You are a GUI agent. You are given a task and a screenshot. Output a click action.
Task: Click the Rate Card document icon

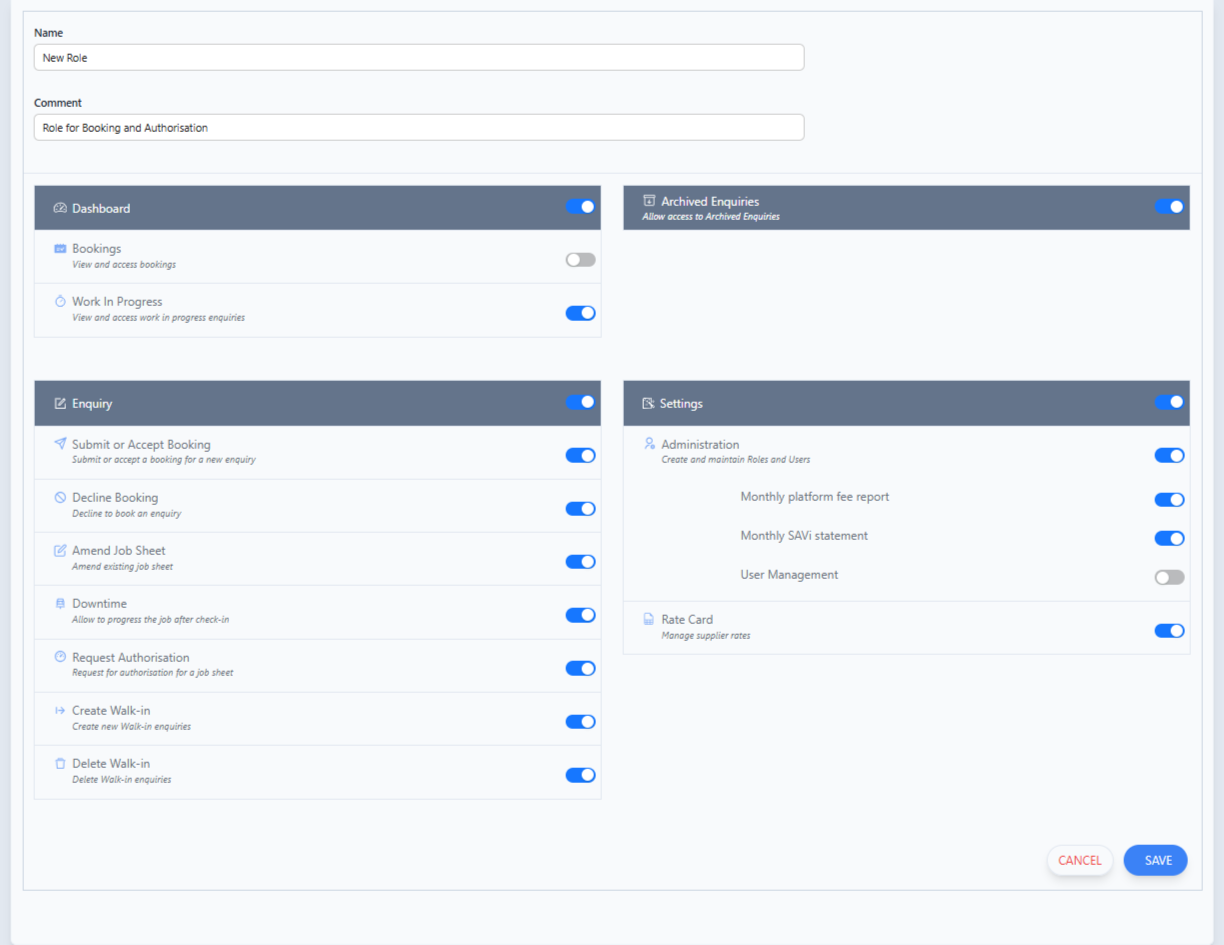point(649,619)
